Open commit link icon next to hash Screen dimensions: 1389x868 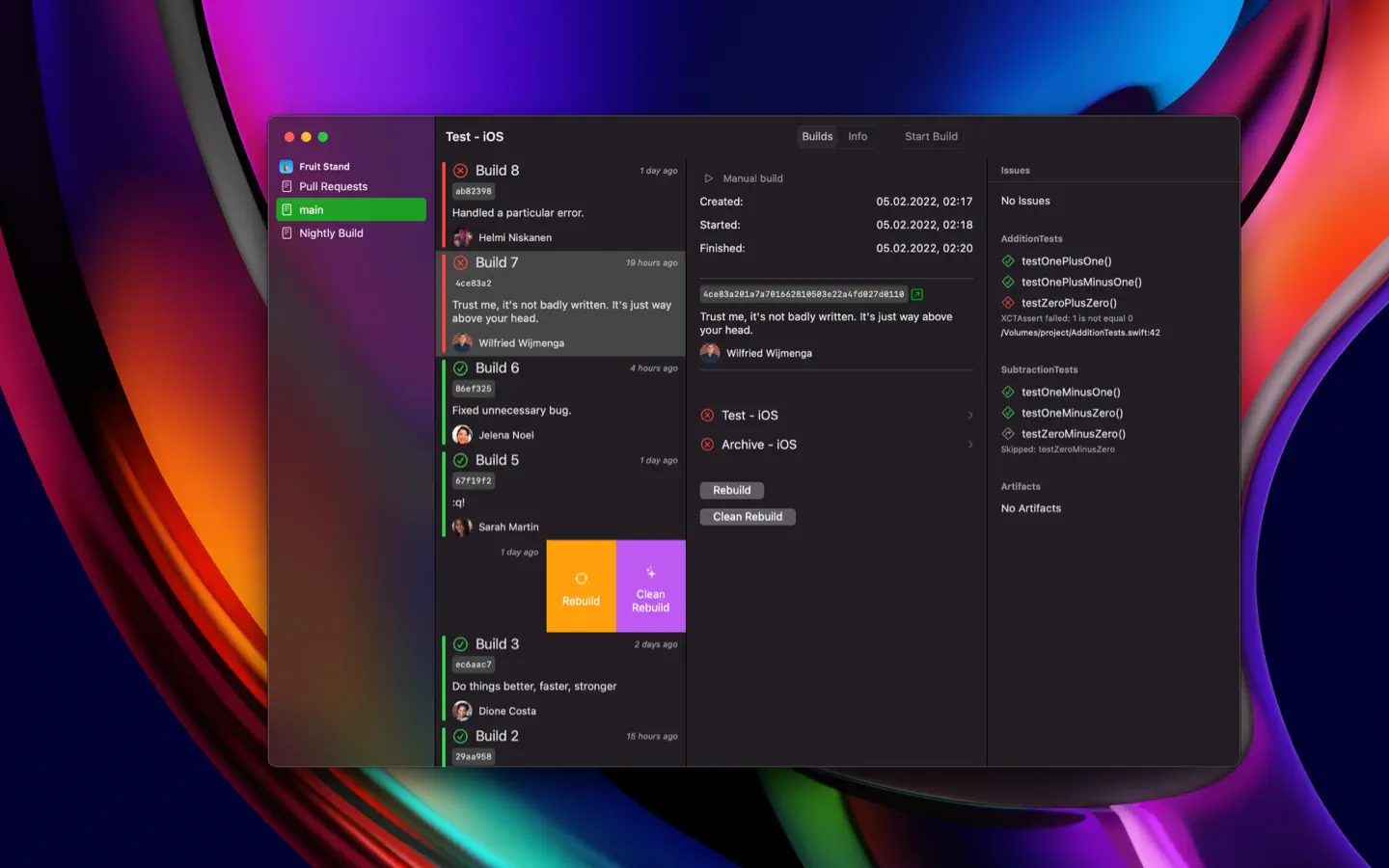click(x=917, y=294)
